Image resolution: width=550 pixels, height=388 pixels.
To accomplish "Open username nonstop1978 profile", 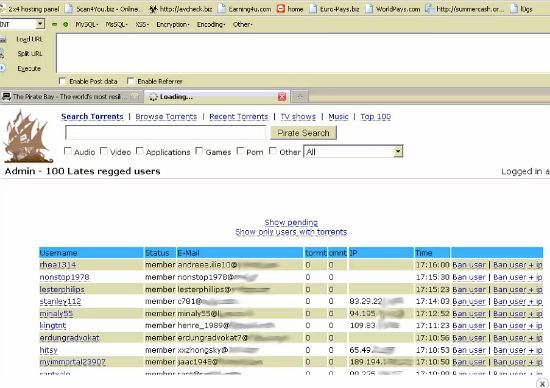I will tap(65, 277).
